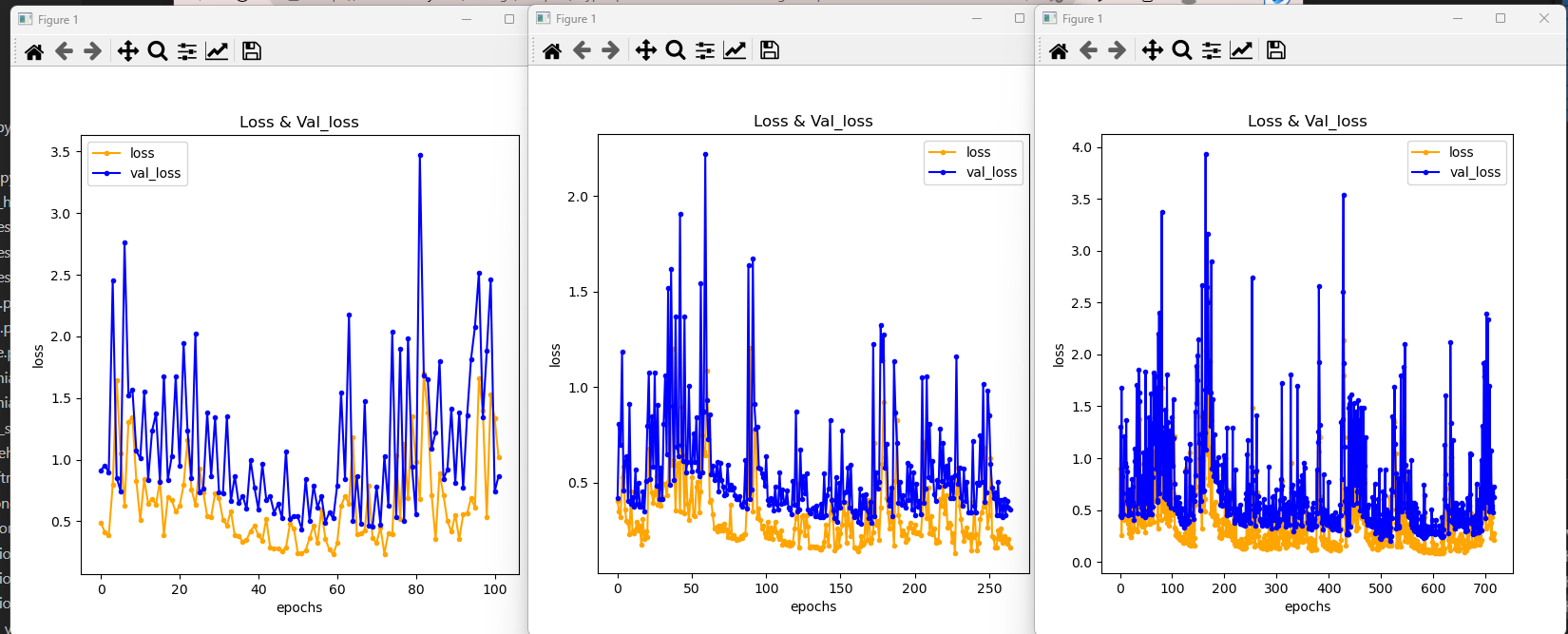Save the left figure with floppy icon
Viewport: 1568px width, 634px height.
(x=252, y=51)
